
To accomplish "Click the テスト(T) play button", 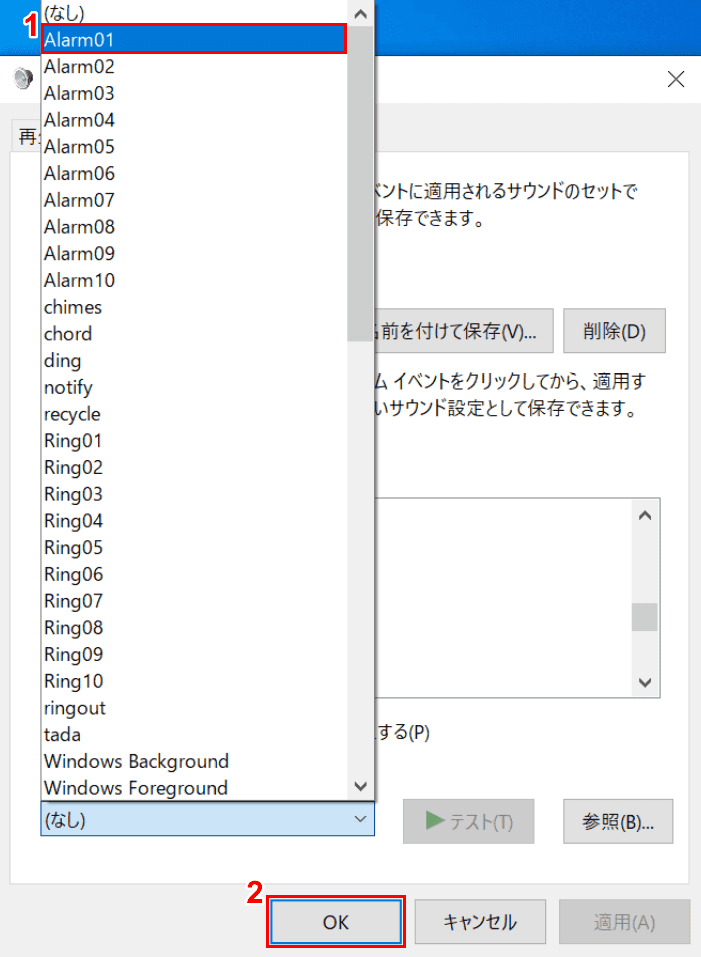I will point(469,822).
